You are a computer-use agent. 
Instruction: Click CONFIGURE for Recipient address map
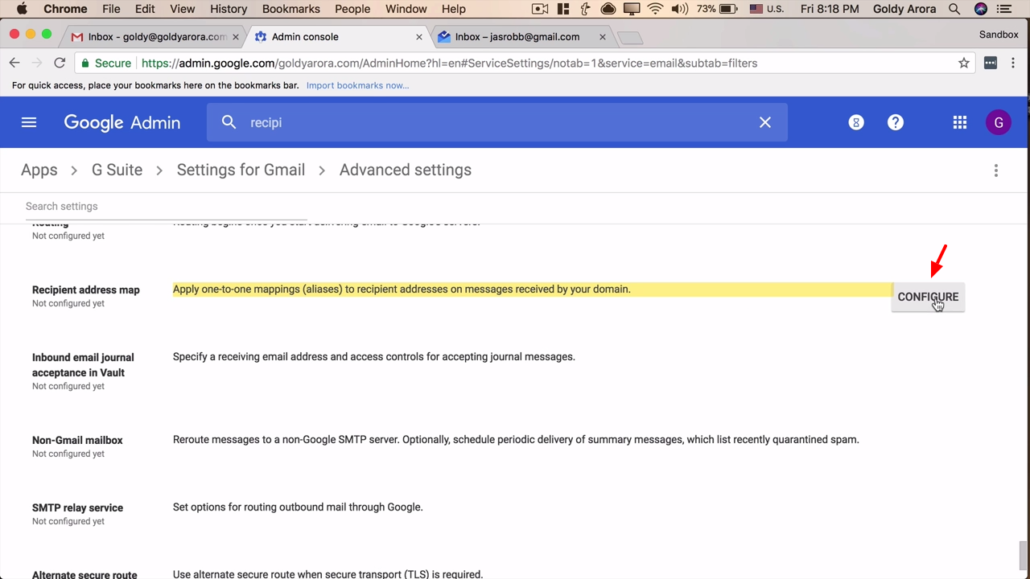(928, 297)
